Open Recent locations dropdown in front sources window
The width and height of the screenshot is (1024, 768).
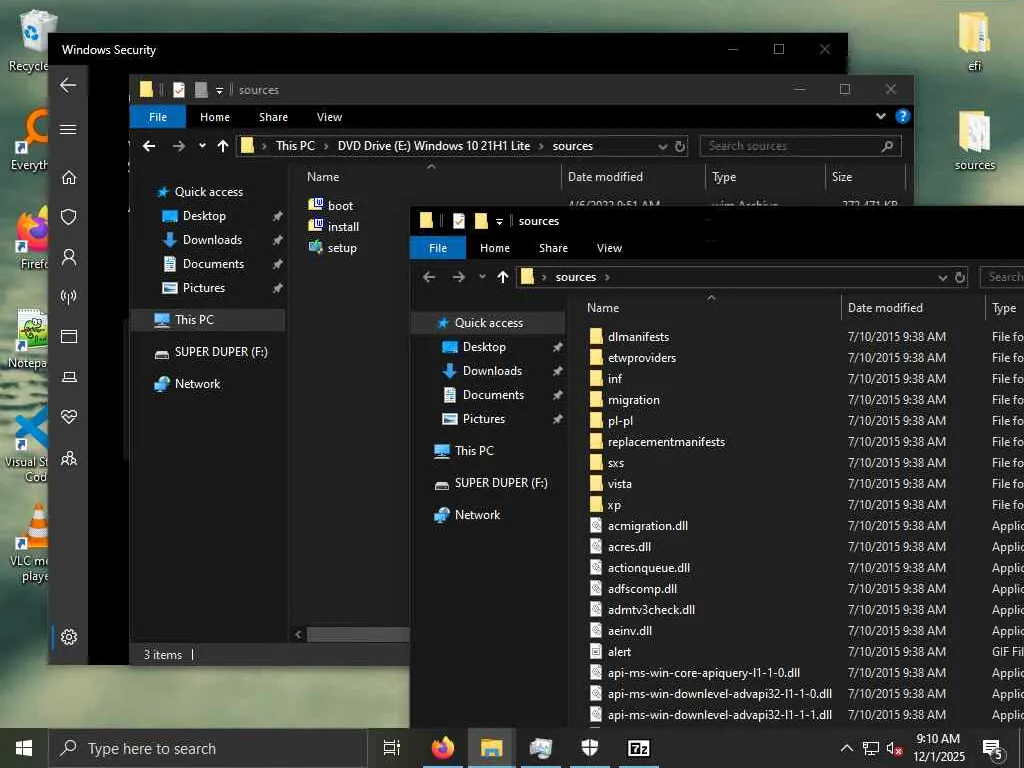[x=482, y=277]
